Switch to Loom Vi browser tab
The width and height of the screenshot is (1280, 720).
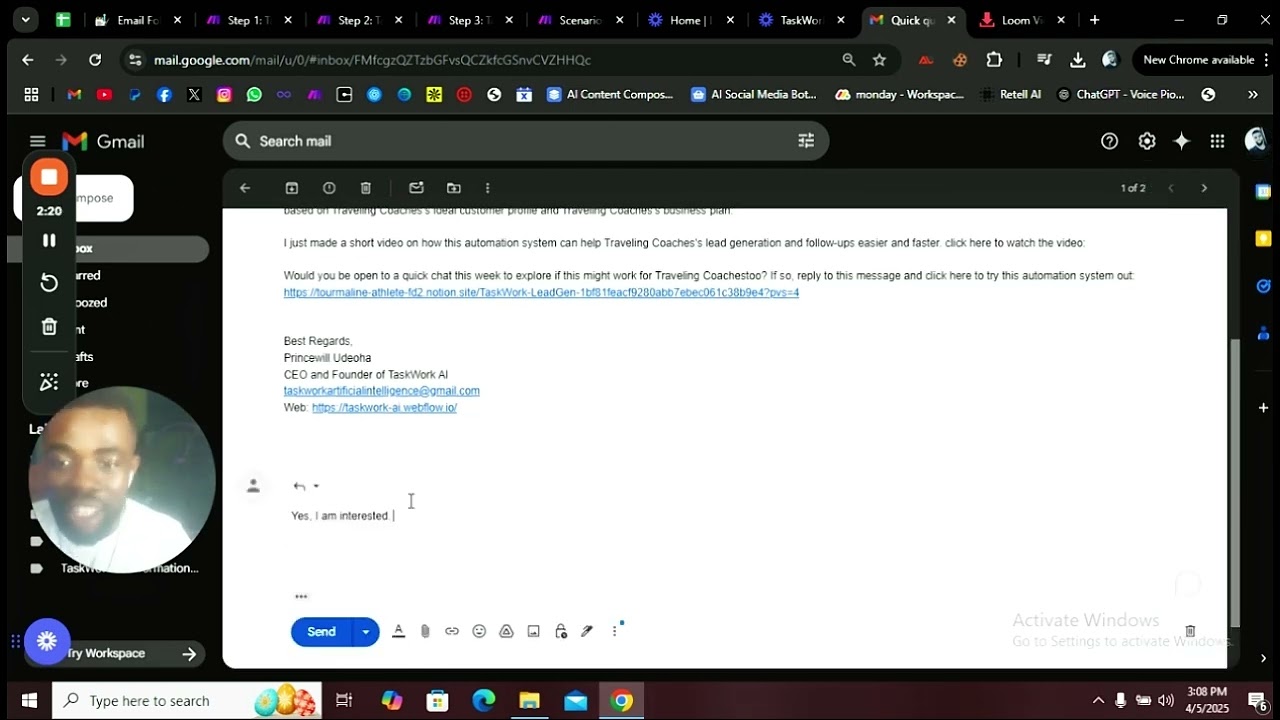tap(1023, 20)
